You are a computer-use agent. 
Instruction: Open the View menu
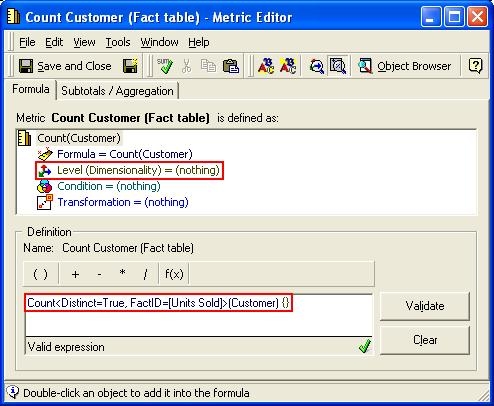(84, 42)
